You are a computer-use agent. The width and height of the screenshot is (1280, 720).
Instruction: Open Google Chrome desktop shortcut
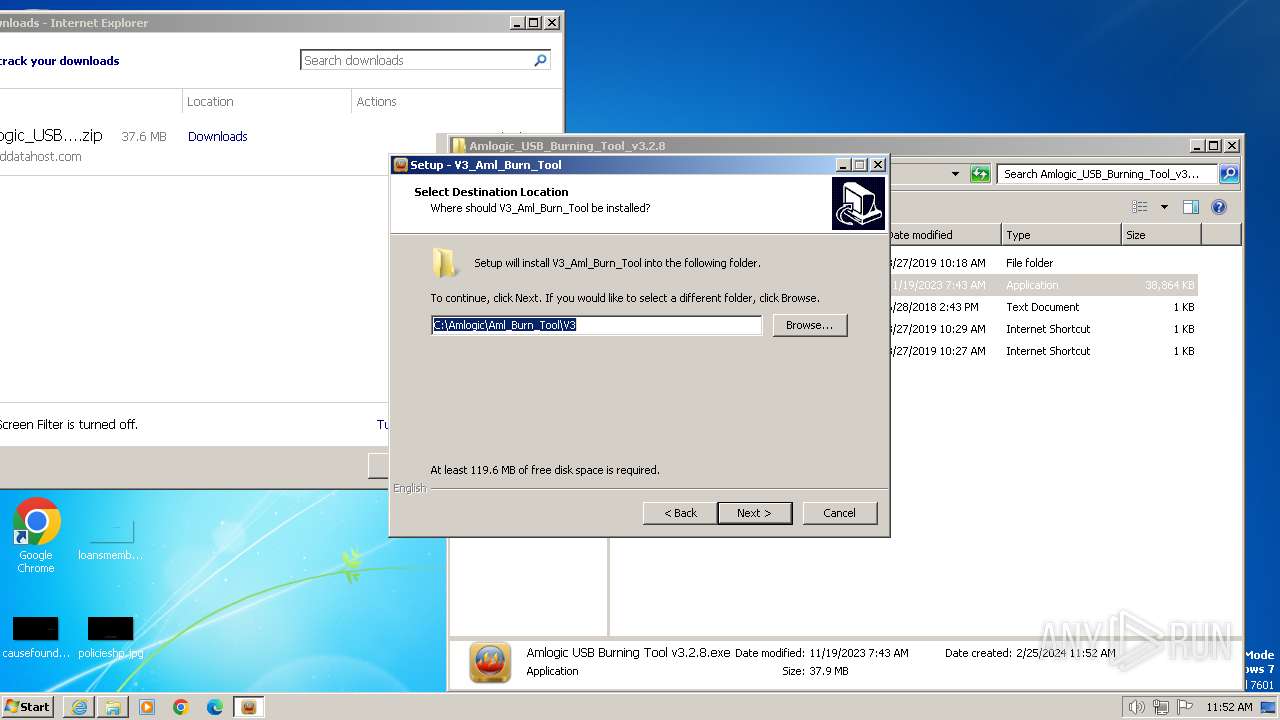(36, 536)
